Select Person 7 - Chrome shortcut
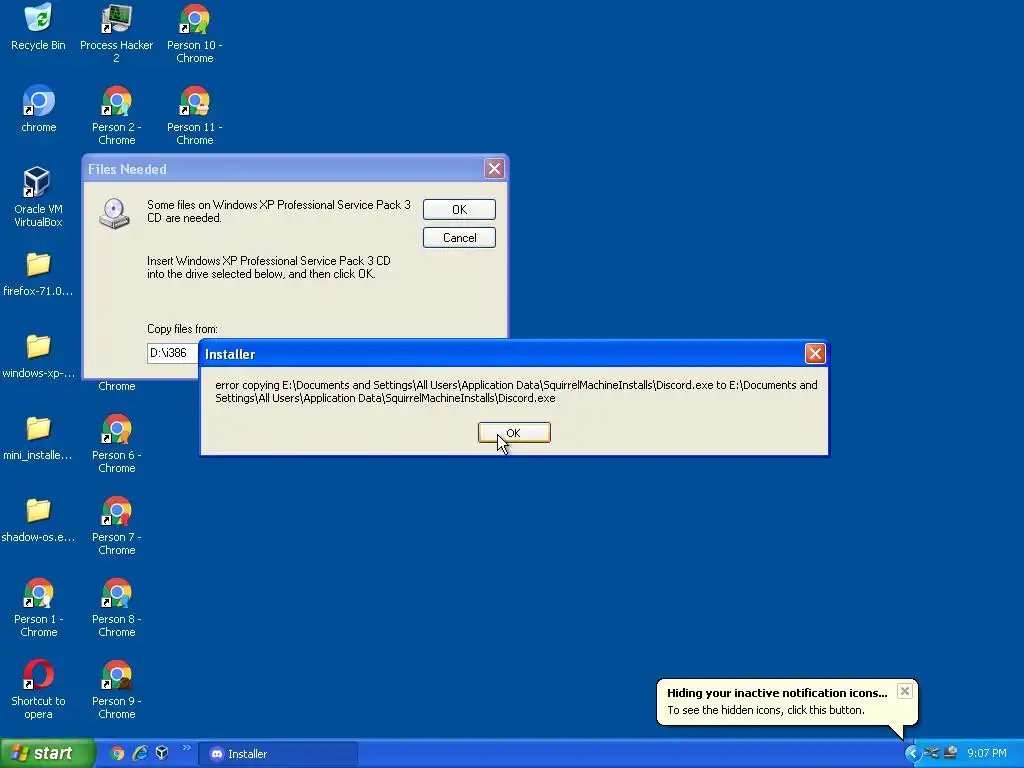The width and height of the screenshot is (1024, 768). point(116,526)
